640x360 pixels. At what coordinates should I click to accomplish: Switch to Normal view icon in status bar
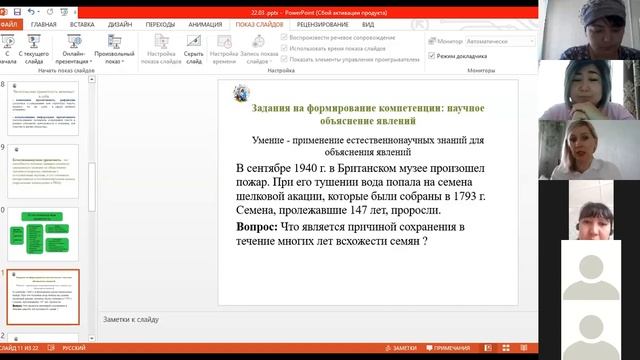click(x=488, y=348)
